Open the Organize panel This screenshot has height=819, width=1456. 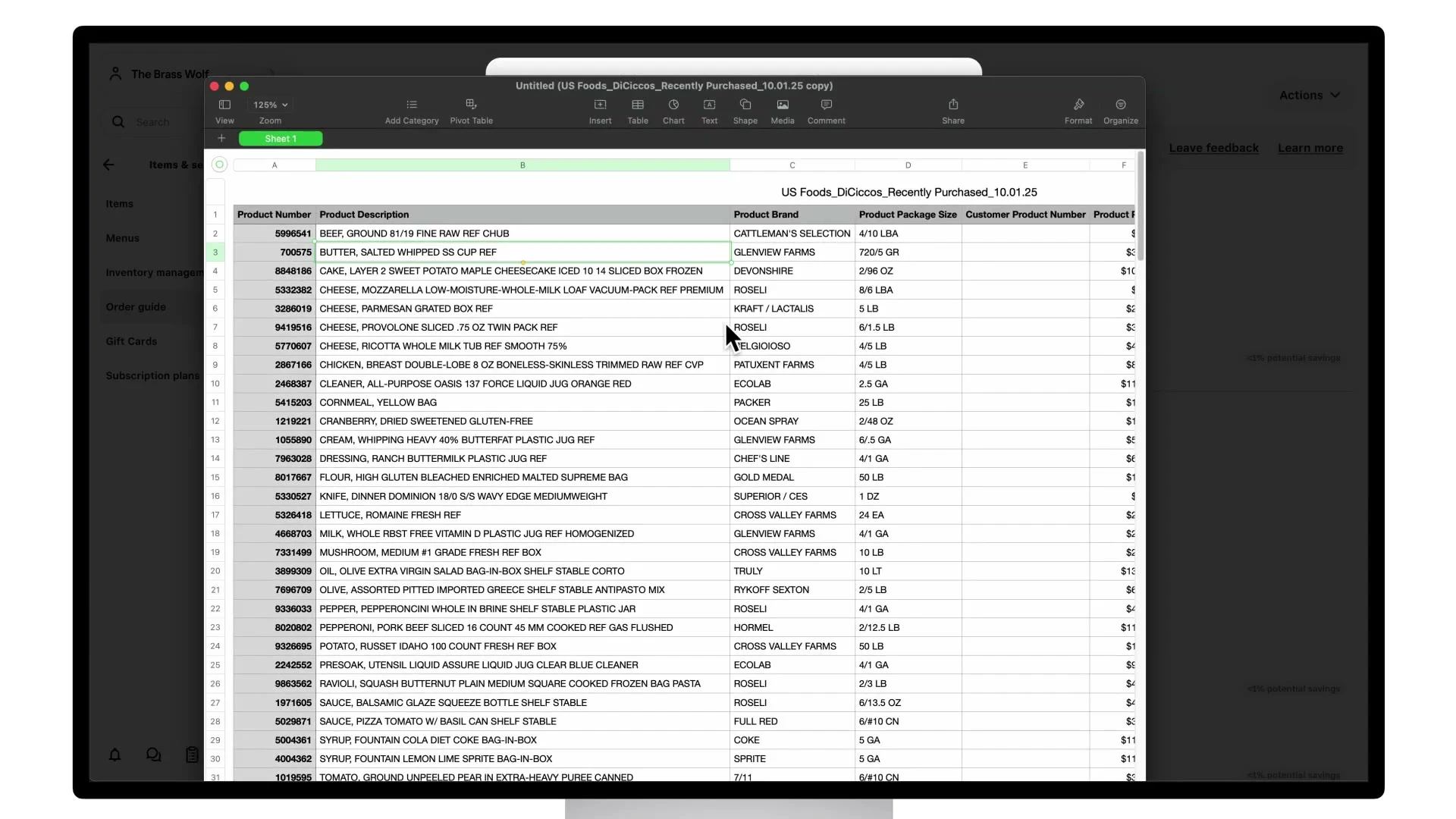1120,105
